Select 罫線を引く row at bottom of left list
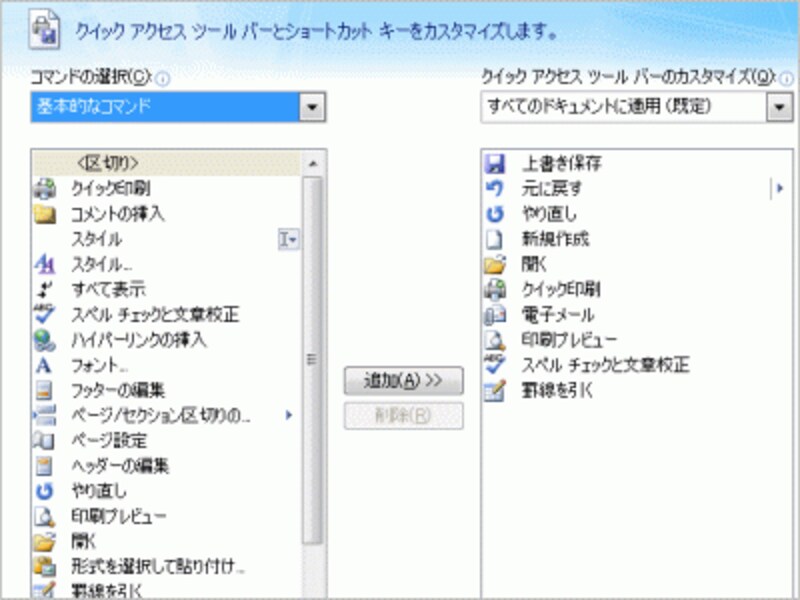The image size is (800, 600). tap(166, 589)
